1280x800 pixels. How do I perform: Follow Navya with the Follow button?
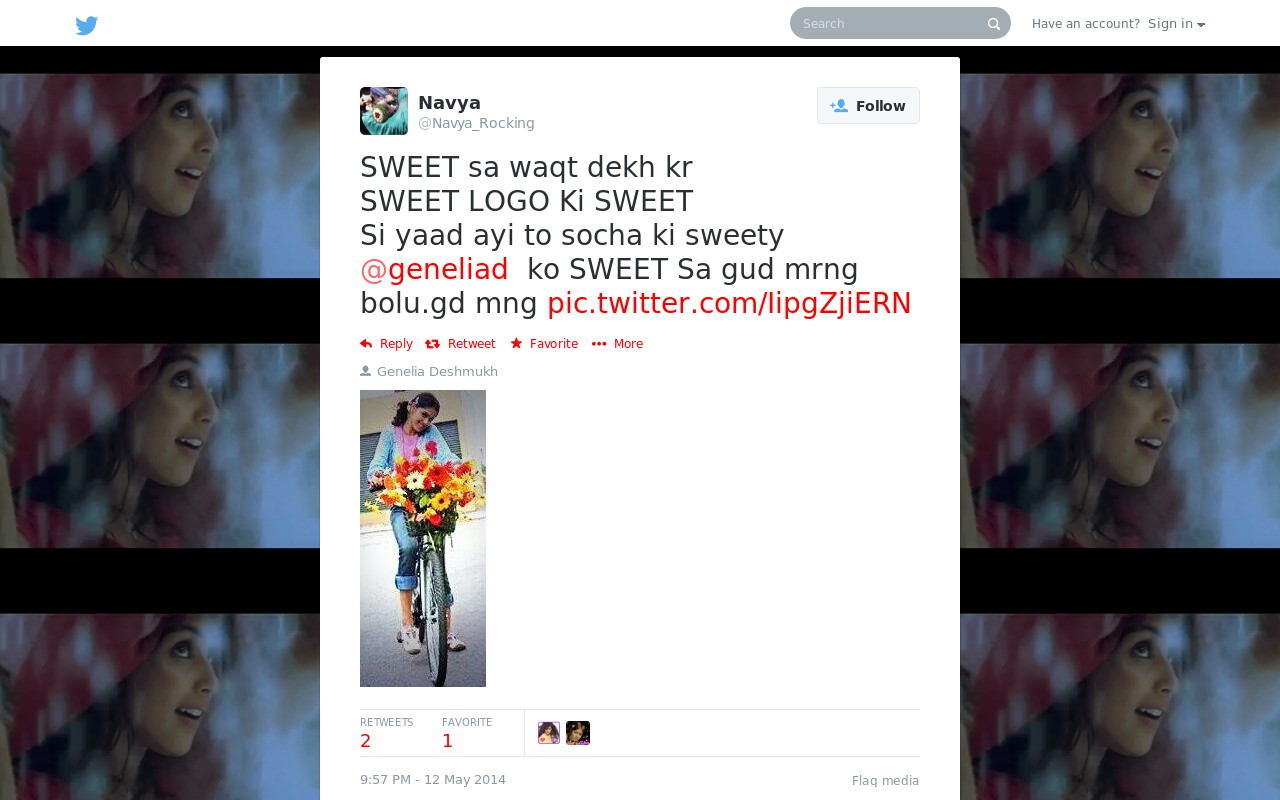[868, 106]
